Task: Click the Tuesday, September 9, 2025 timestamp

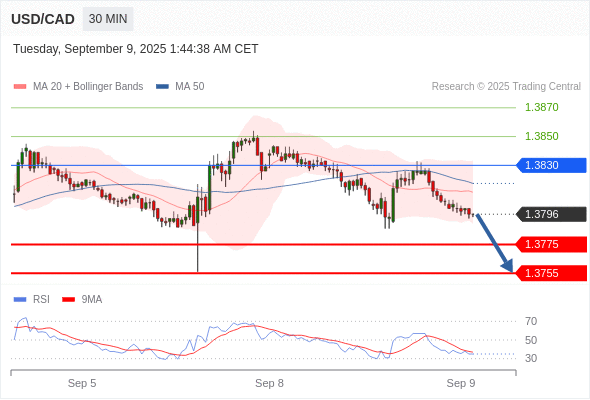Action: click(x=136, y=49)
